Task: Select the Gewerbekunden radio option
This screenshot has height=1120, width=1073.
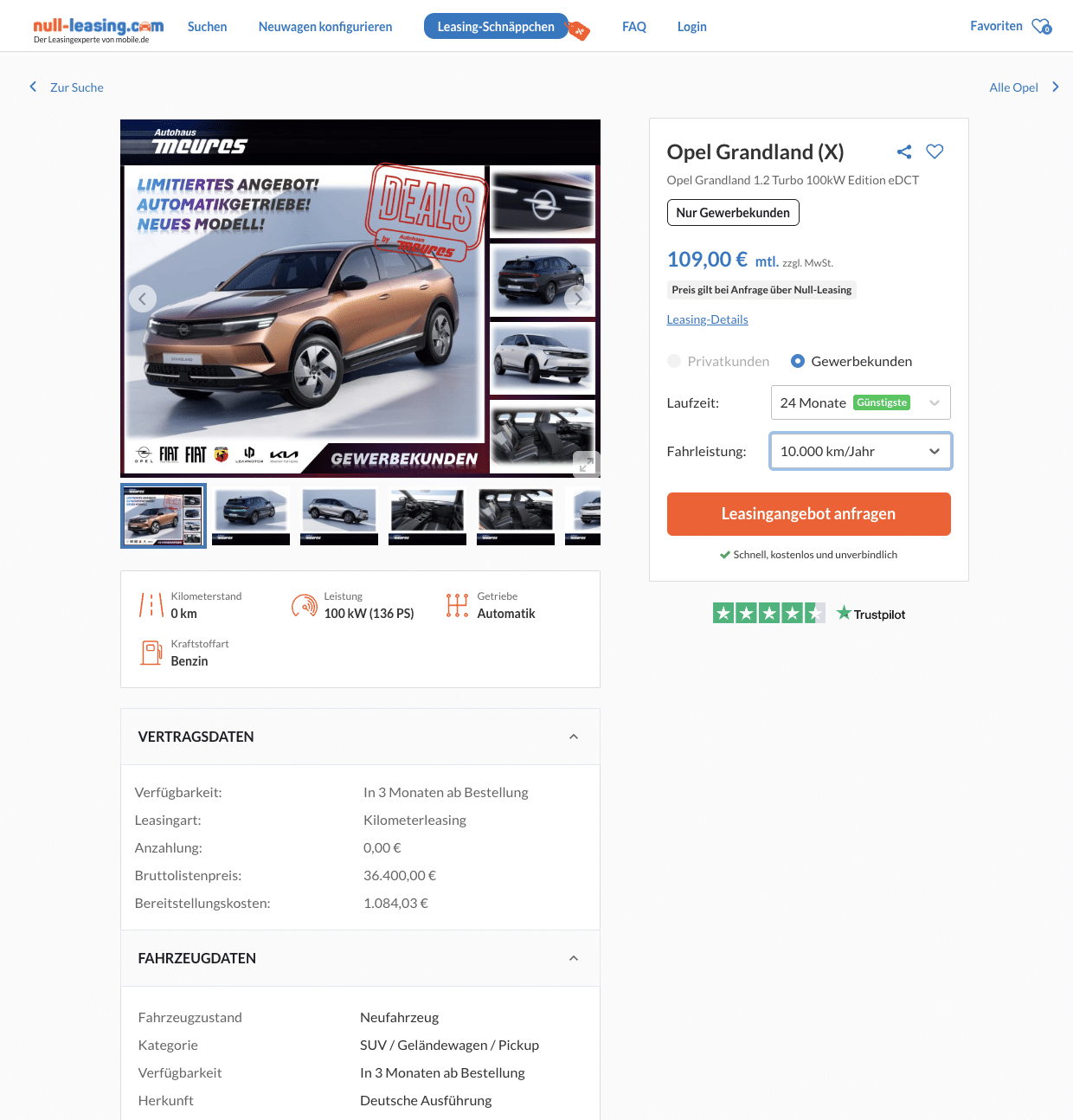Action: point(798,361)
